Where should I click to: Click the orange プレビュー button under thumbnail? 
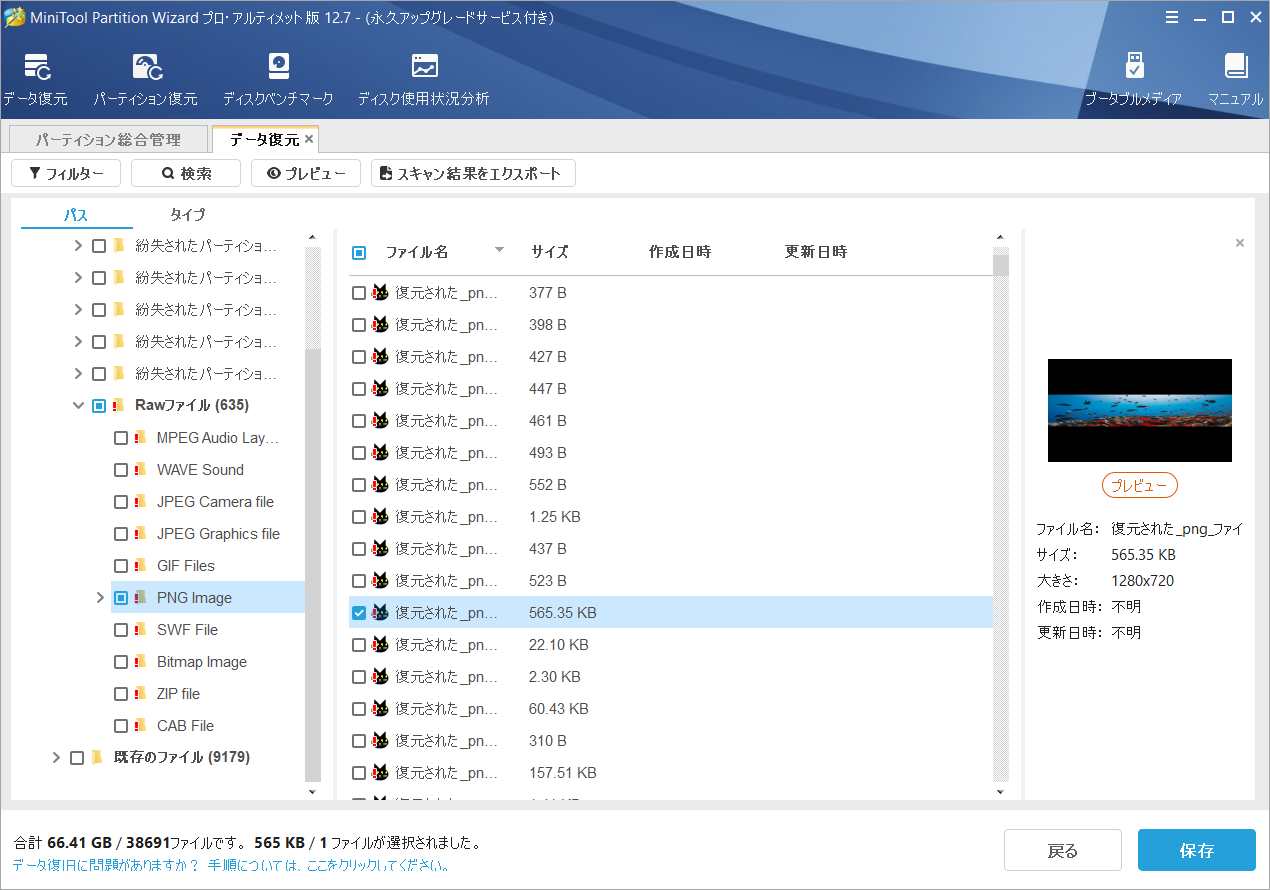[x=1140, y=486]
